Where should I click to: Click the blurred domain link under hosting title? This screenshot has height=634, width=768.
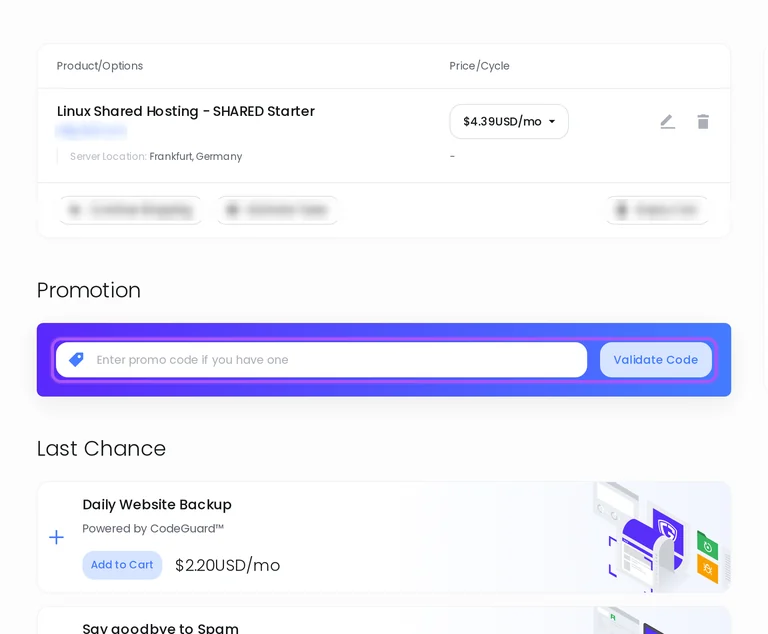coord(92,131)
